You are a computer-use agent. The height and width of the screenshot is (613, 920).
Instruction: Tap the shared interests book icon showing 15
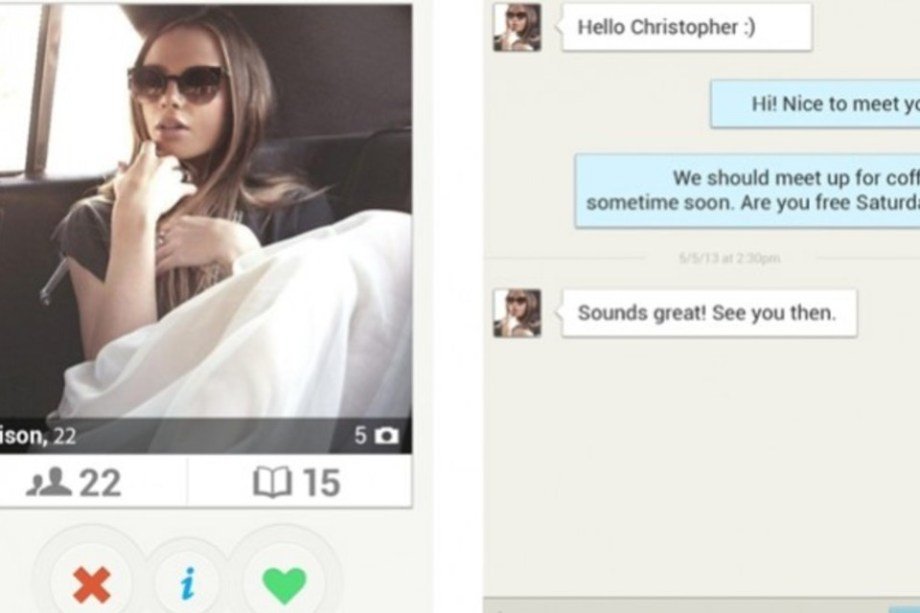(x=272, y=482)
